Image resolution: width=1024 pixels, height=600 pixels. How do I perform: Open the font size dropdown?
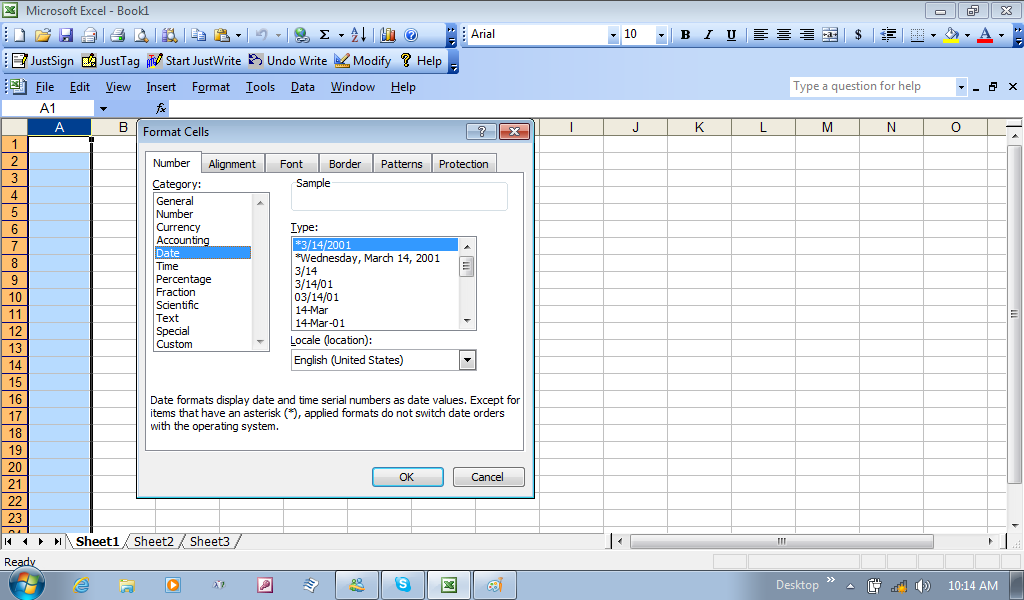661,35
